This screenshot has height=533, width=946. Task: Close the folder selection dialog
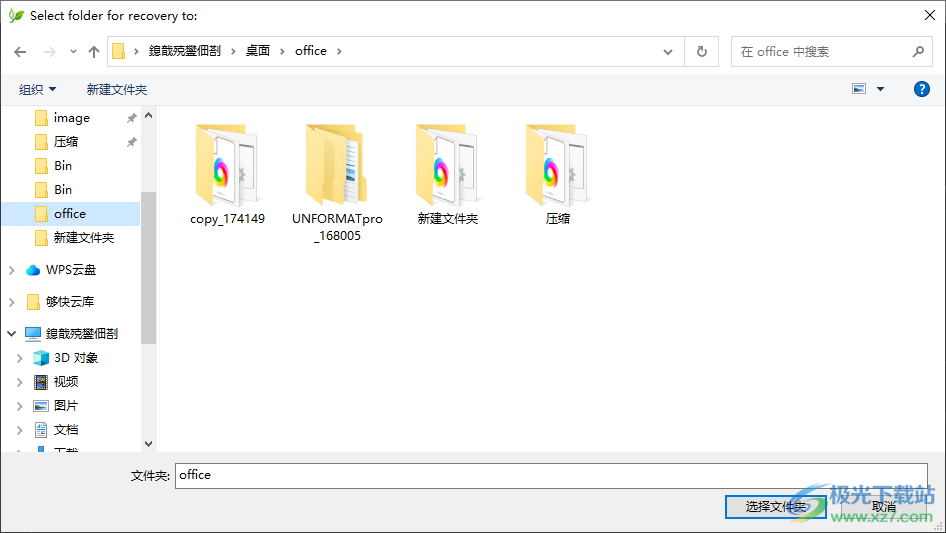[x=930, y=15]
